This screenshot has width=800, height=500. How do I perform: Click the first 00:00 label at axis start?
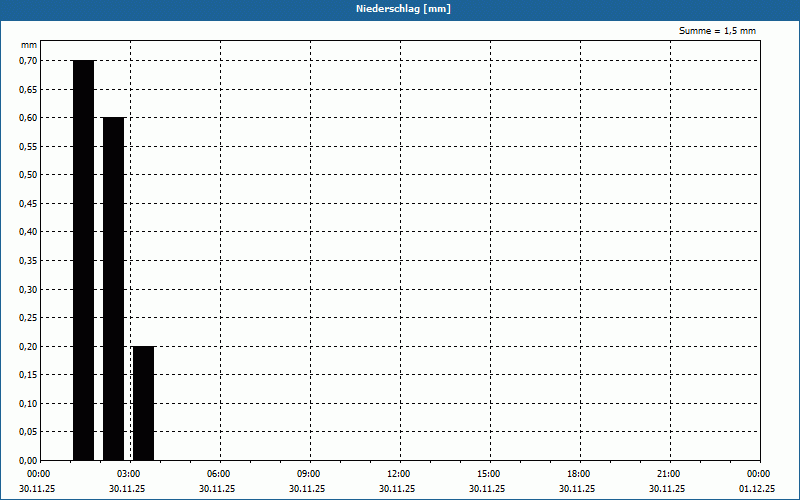38,473
